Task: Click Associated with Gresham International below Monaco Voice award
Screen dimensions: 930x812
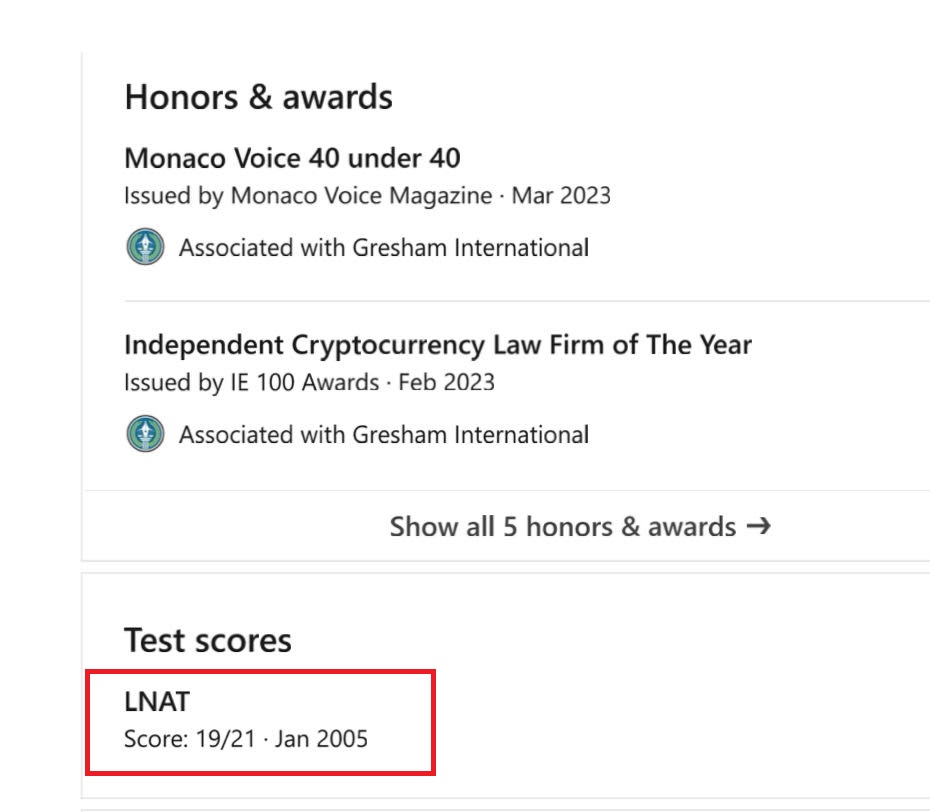Action: point(384,248)
